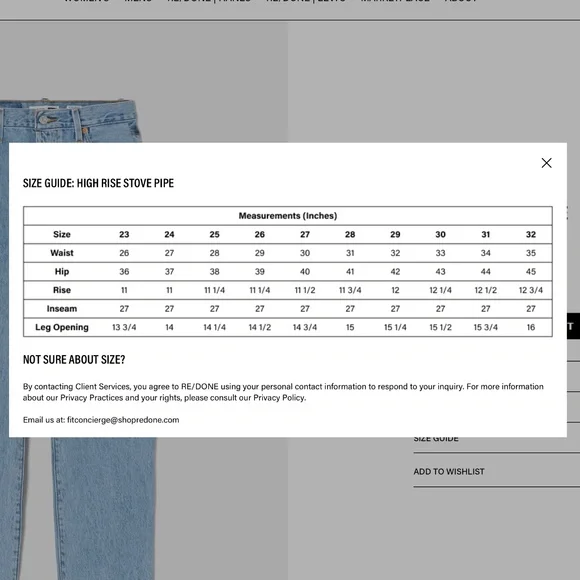The image size is (580, 580).
Task: Click the 'Waist' row label
Action: tap(62, 253)
